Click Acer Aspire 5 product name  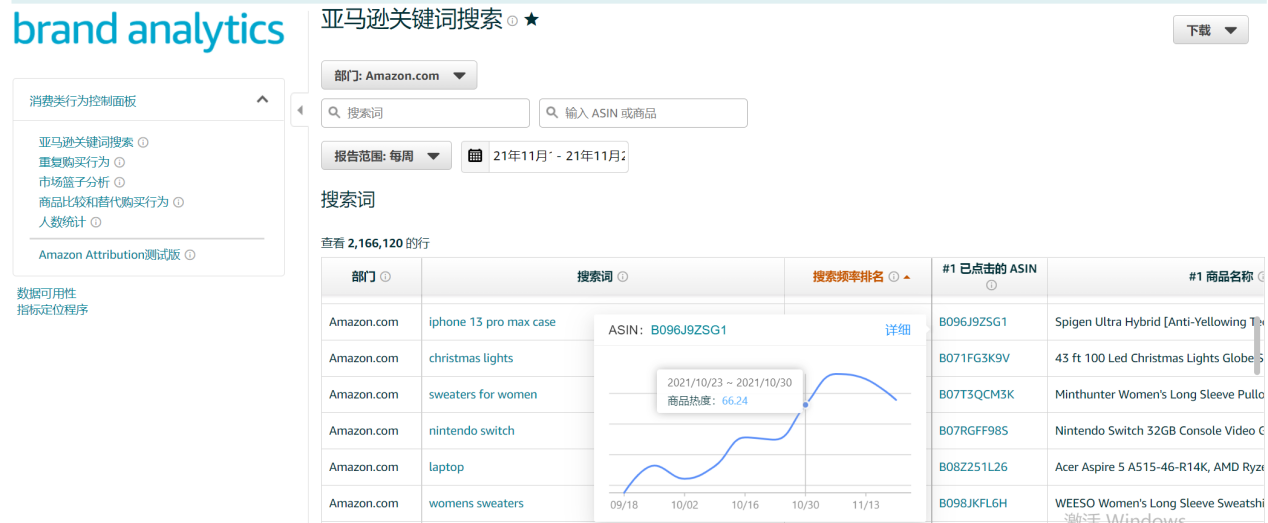coord(1159,467)
